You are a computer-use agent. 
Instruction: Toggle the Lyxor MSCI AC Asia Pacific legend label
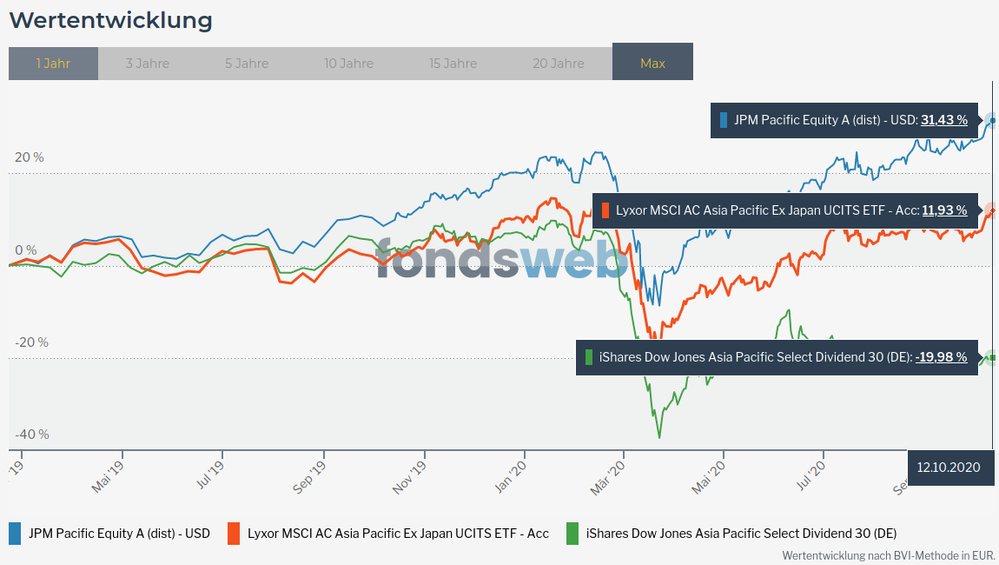(x=397, y=533)
